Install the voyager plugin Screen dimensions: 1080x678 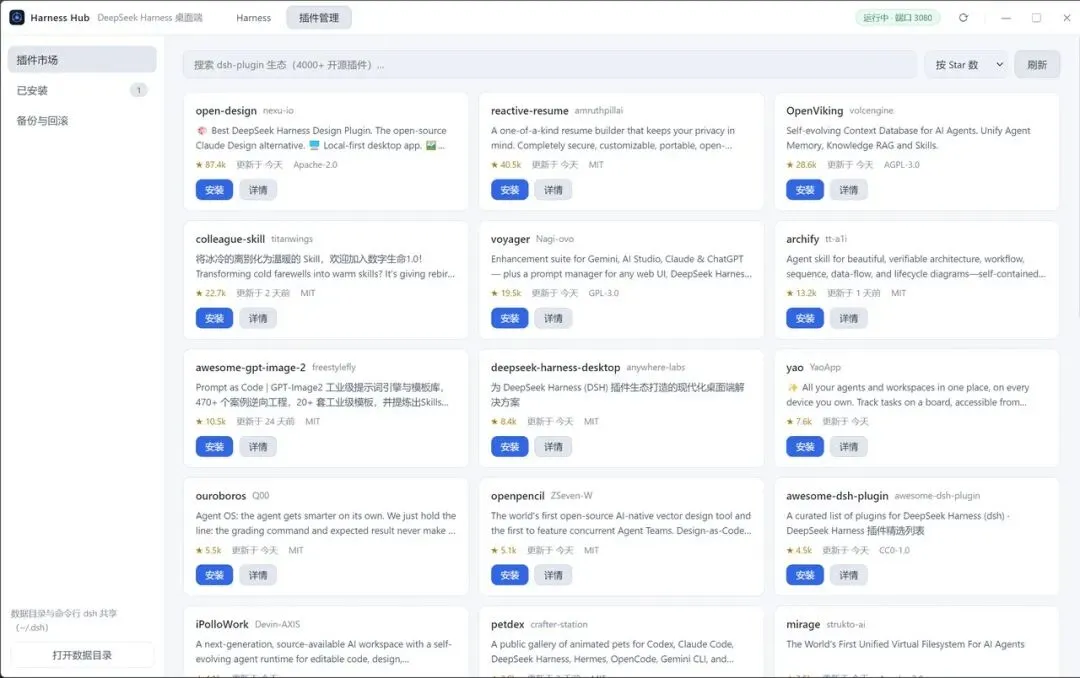[510, 318]
